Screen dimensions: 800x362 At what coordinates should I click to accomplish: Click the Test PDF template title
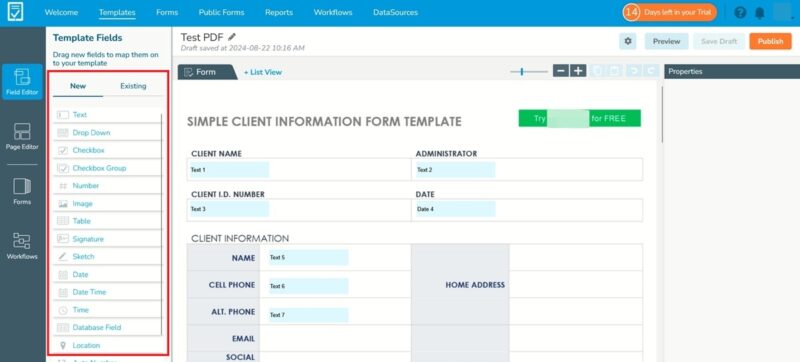click(202, 37)
